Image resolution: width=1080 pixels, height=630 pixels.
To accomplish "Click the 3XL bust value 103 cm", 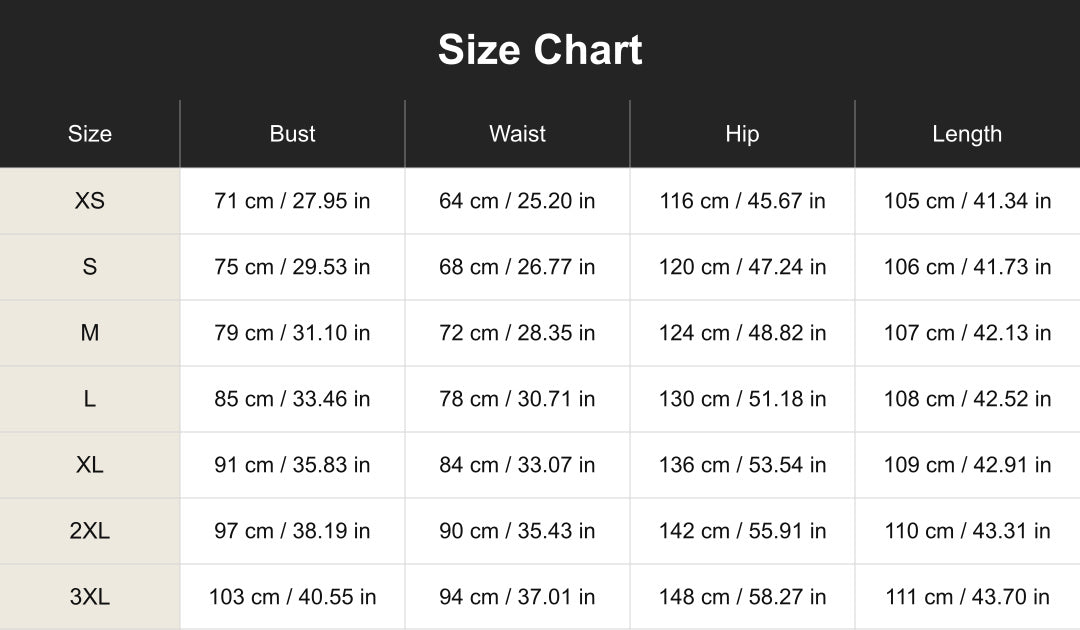I will click(x=292, y=596).
